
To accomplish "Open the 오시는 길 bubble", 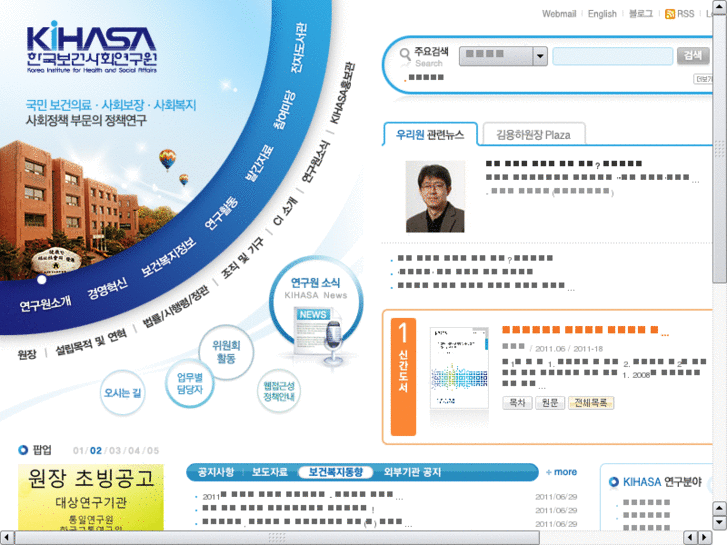I will (122, 392).
